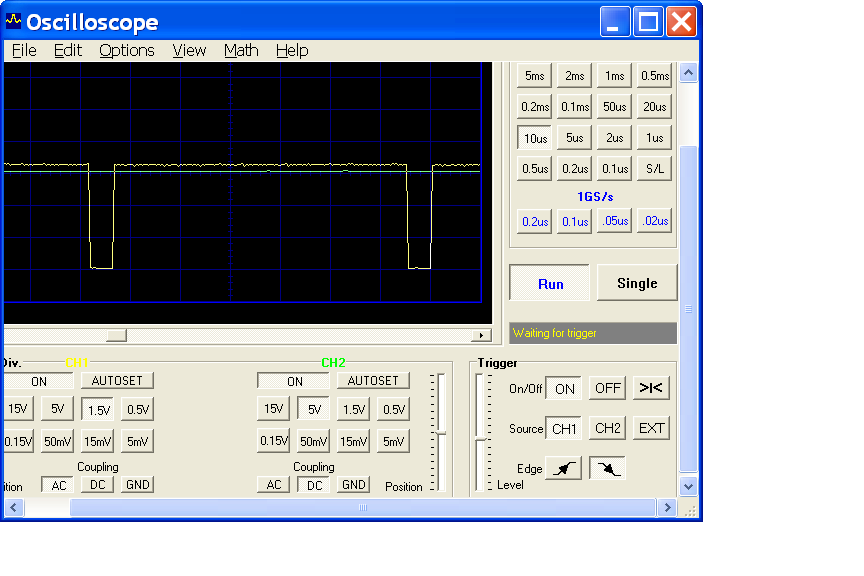864x576 pixels.
Task: Click CH1 AUTOSET button
Action: click(x=117, y=381)
